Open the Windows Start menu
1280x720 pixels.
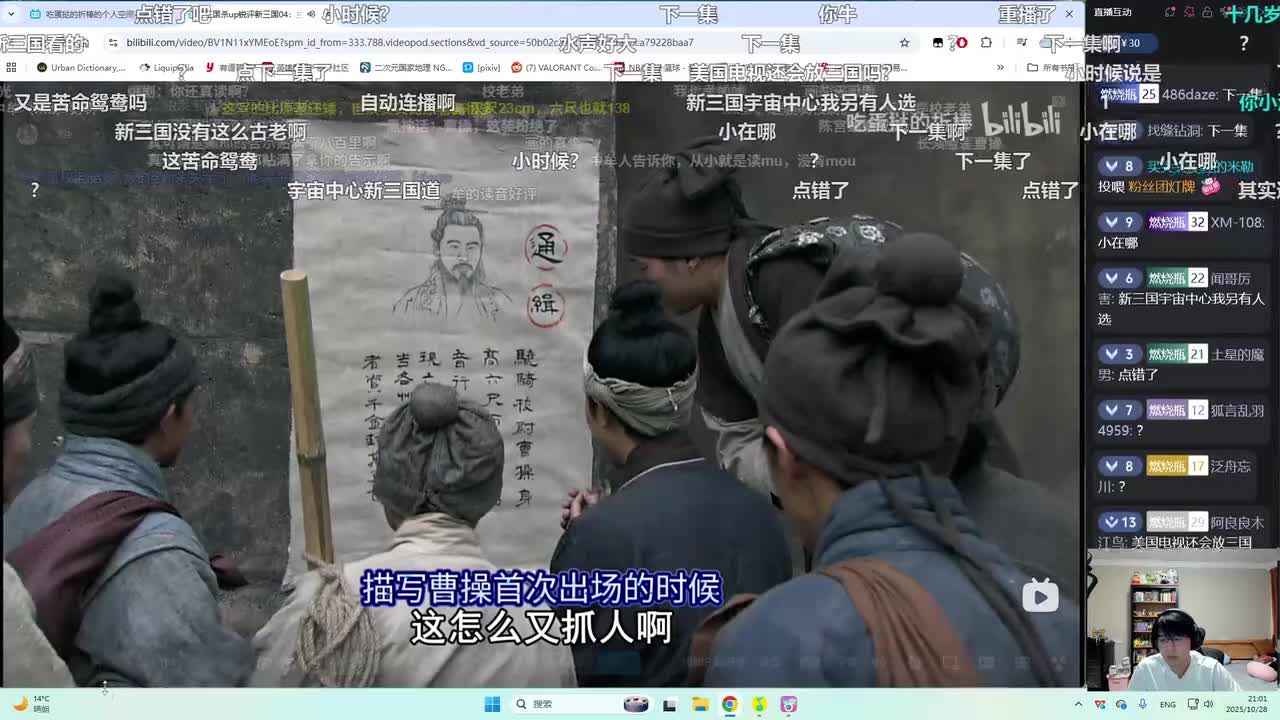click(492, 704)
